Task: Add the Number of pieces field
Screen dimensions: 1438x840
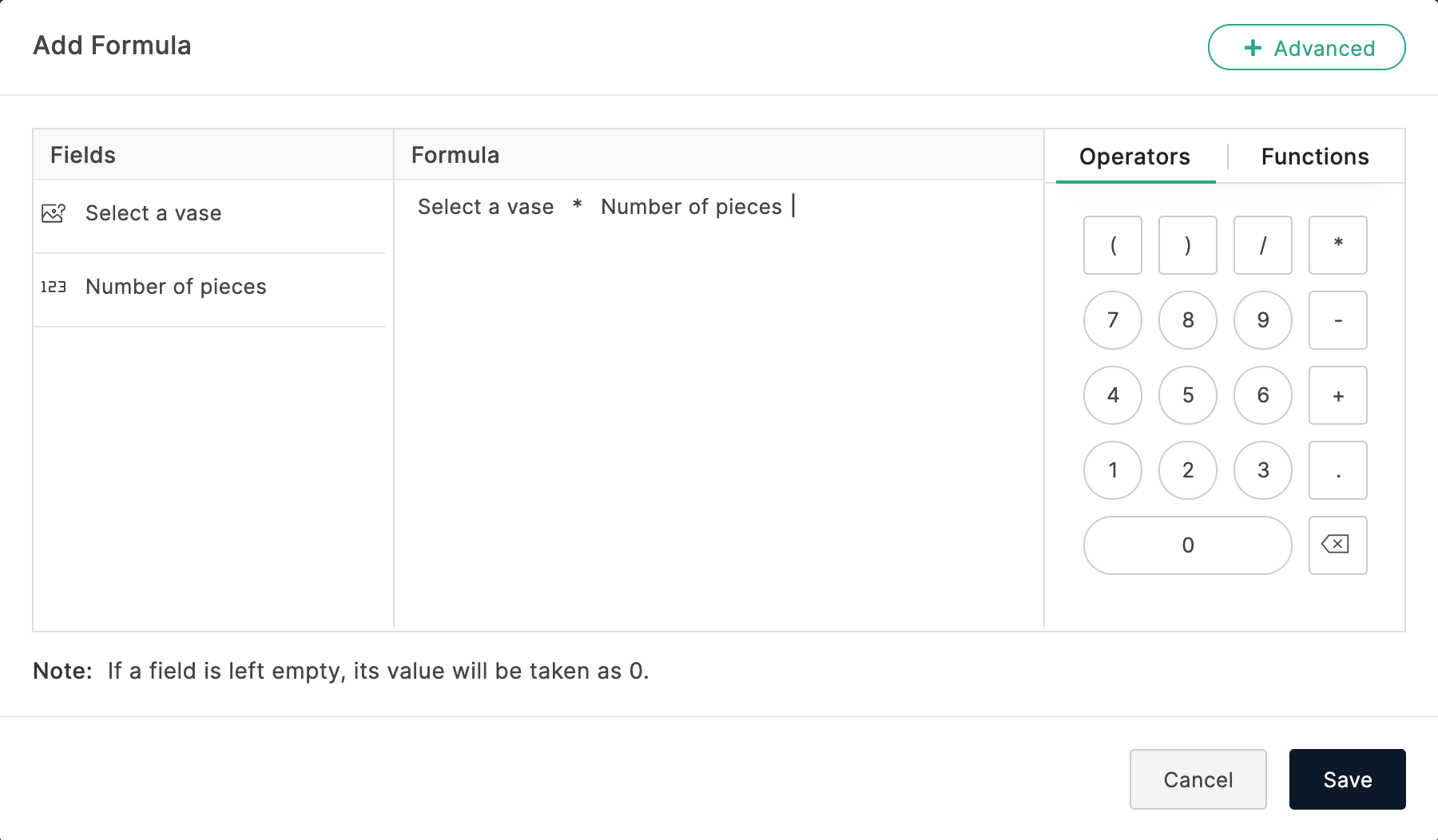Action: coord(176,287)
